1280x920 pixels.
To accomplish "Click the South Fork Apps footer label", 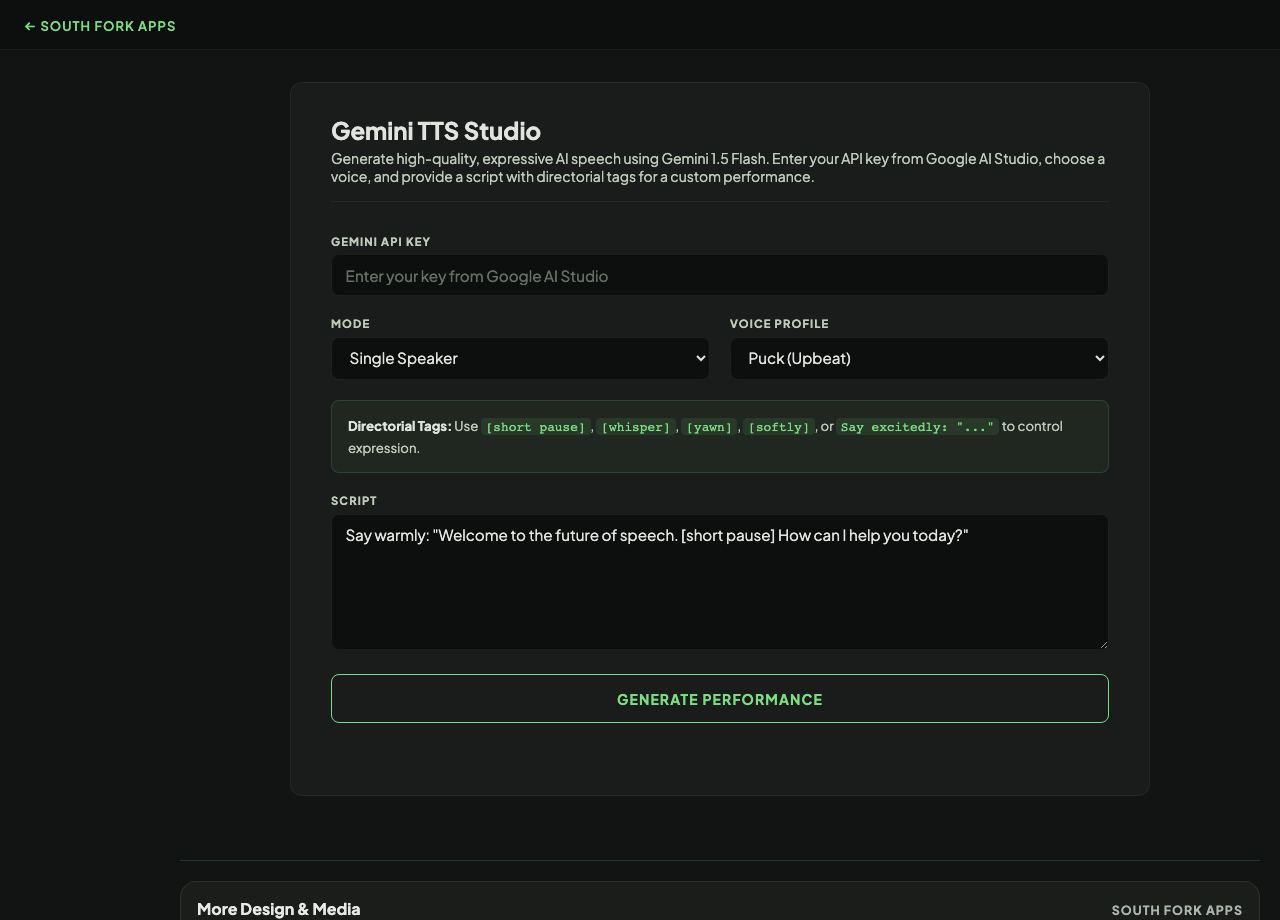I will tap(1177, 910).
